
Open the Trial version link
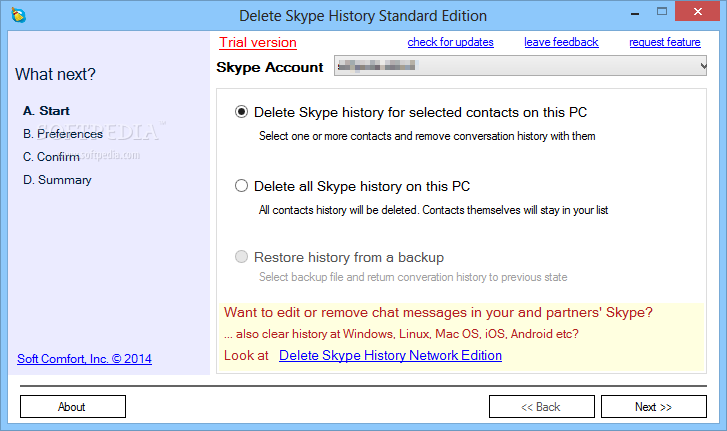[258, 42]
